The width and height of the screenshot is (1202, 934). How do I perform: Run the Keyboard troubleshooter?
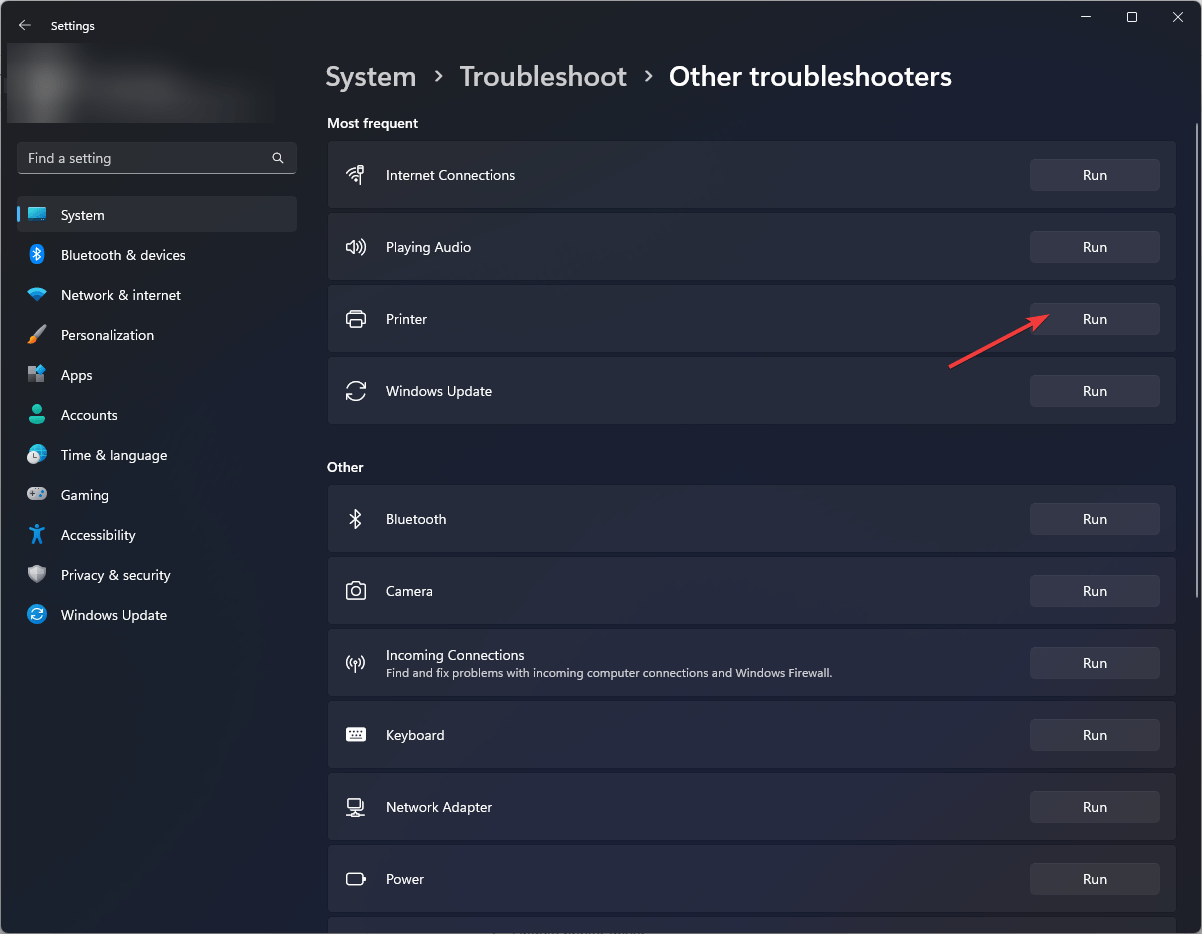1095,735
